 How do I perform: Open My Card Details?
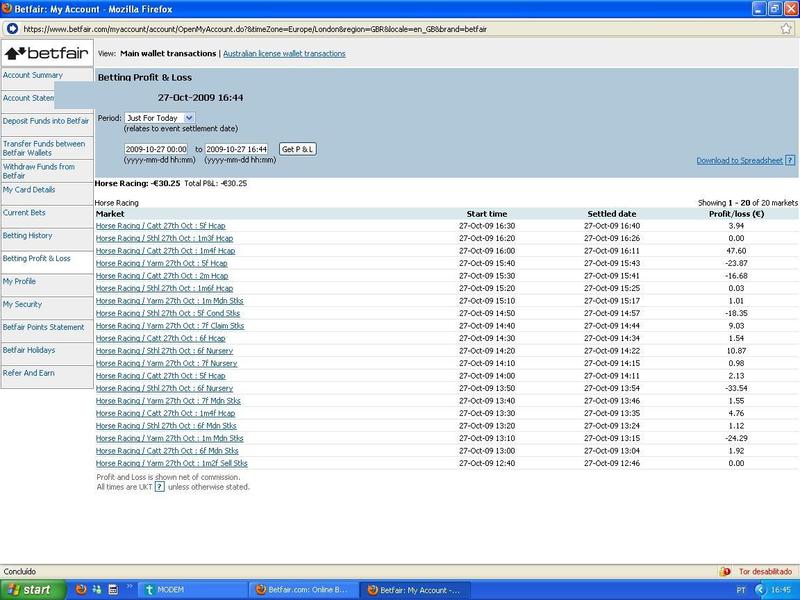click(x=29, y=190)
